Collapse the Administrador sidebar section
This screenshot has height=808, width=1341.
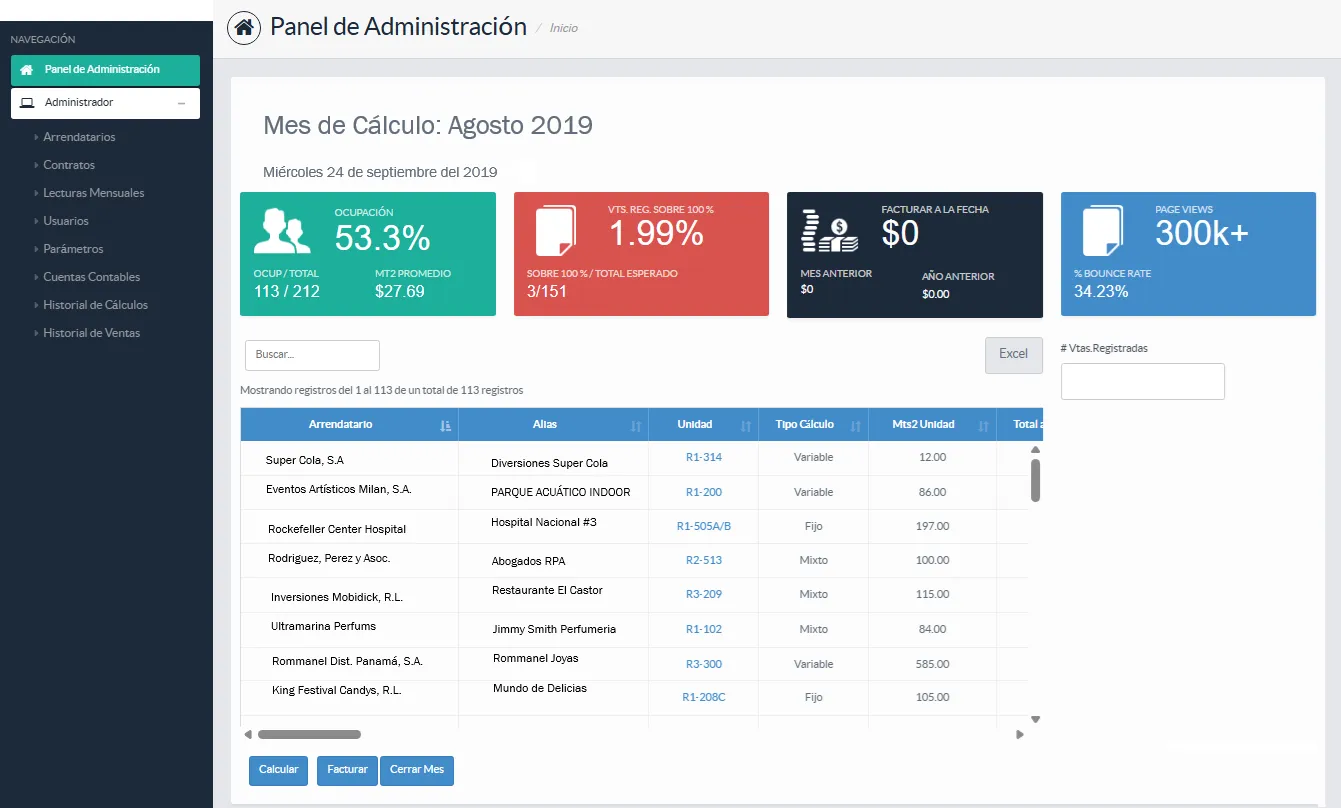pyautogui.click(x=181, y=103)
